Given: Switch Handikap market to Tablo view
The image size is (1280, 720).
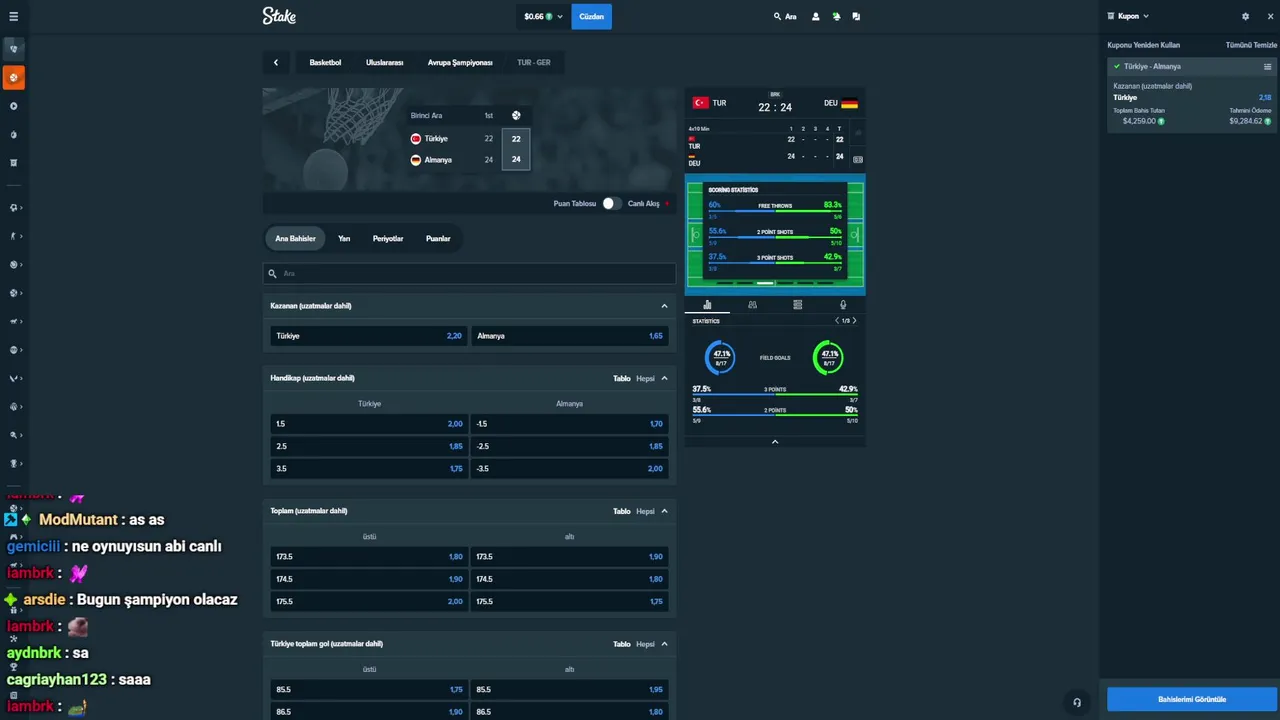Looking at the screenshot, I should click(x=622, y=378).
